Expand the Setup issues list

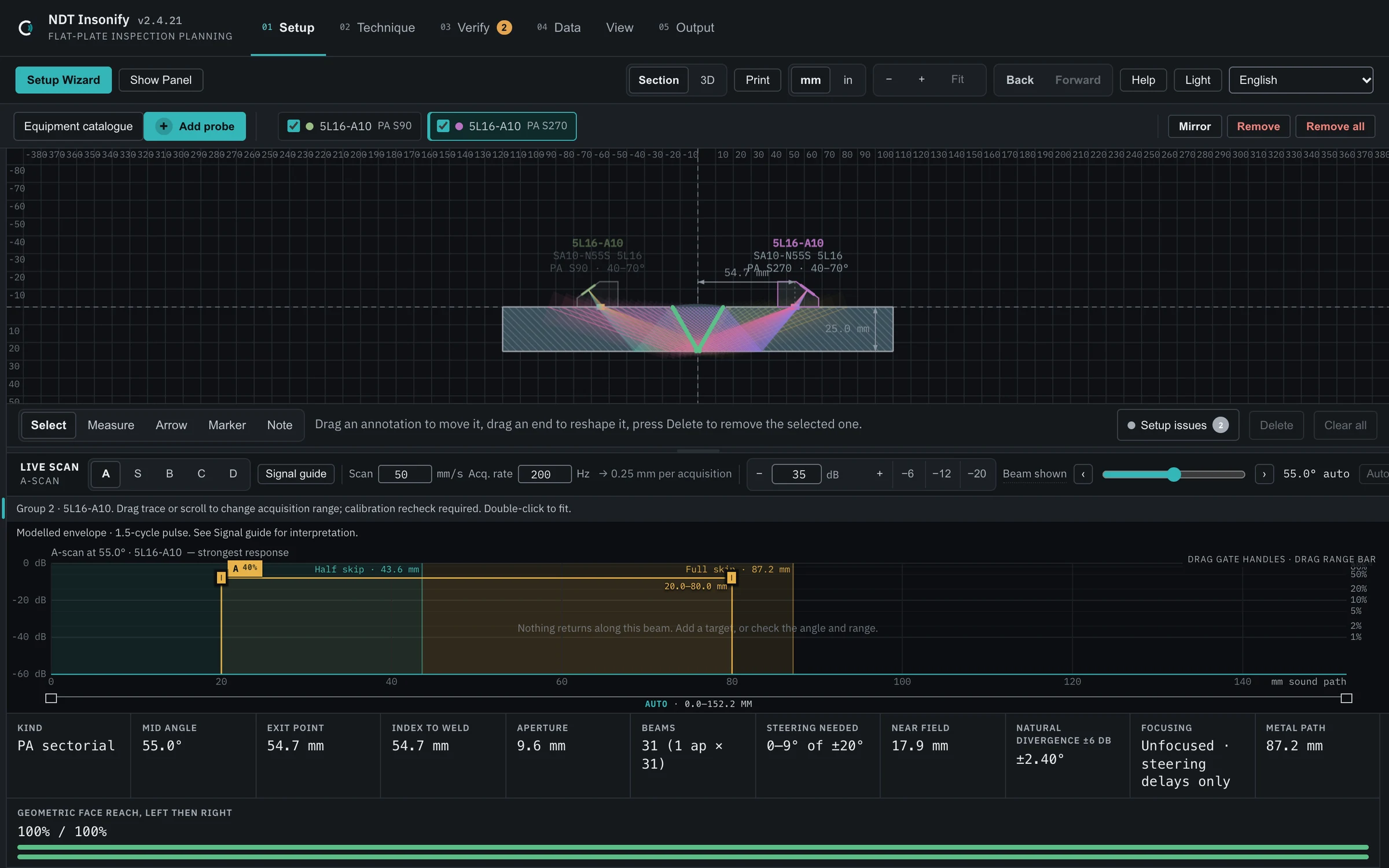pos(1178,425)
